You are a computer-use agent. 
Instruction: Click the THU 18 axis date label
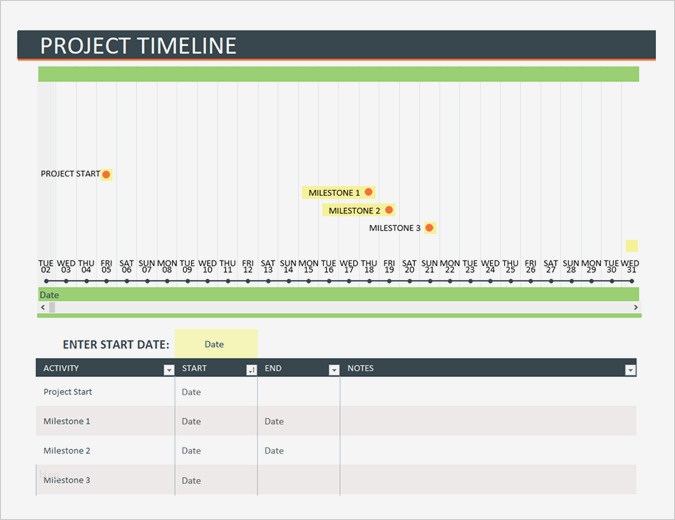point(369,266)
